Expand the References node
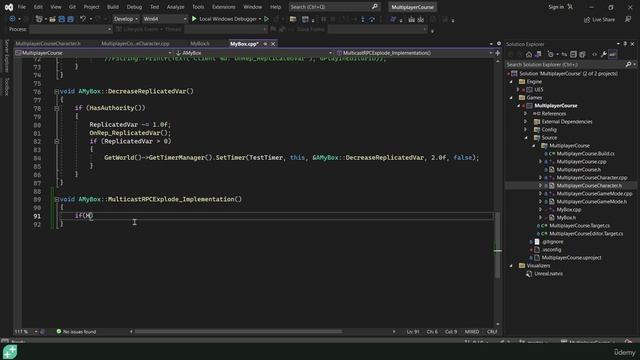This screenshot has height=360, width=640. coord(526,114)
